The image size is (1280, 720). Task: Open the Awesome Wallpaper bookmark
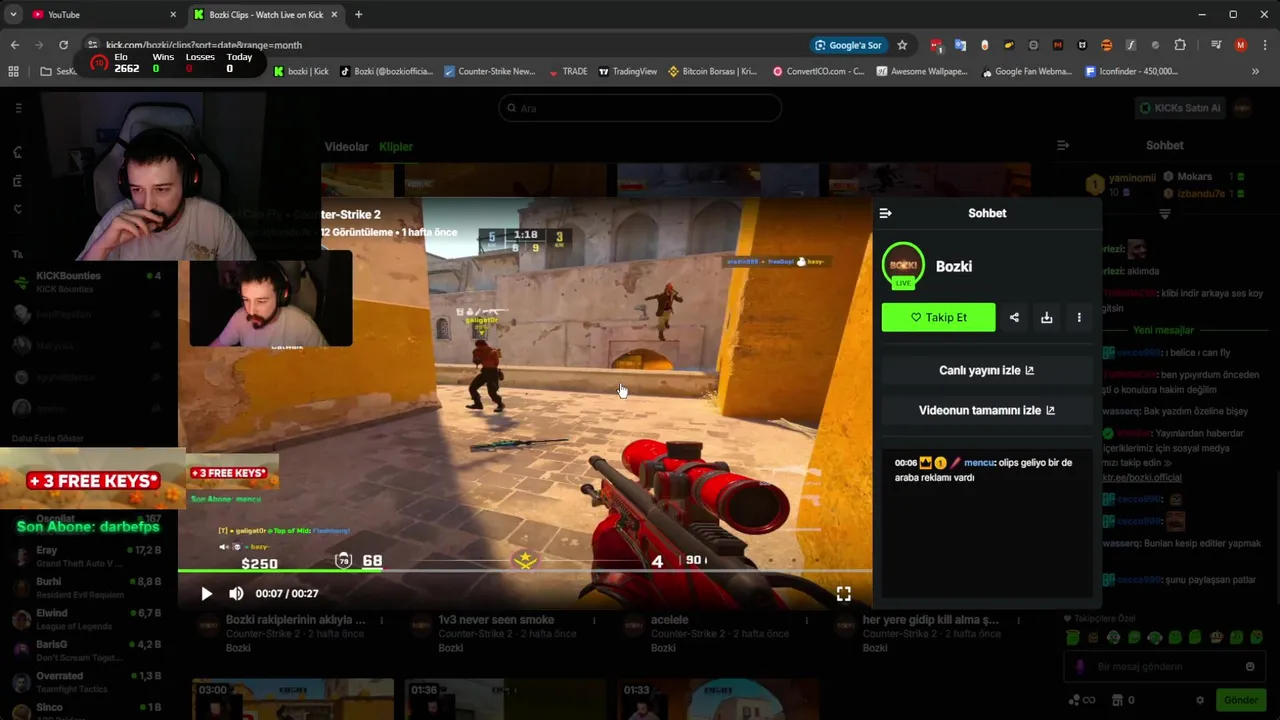pos(922,71)
